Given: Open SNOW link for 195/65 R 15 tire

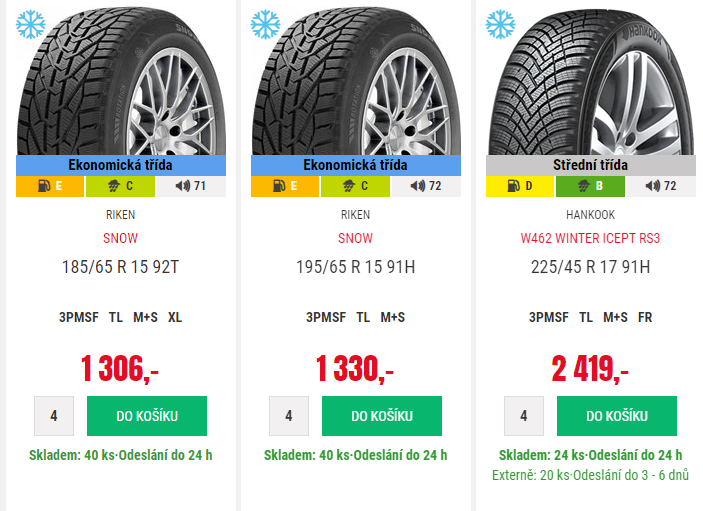Looking at the screenshot, I should [x=355, y=238].
